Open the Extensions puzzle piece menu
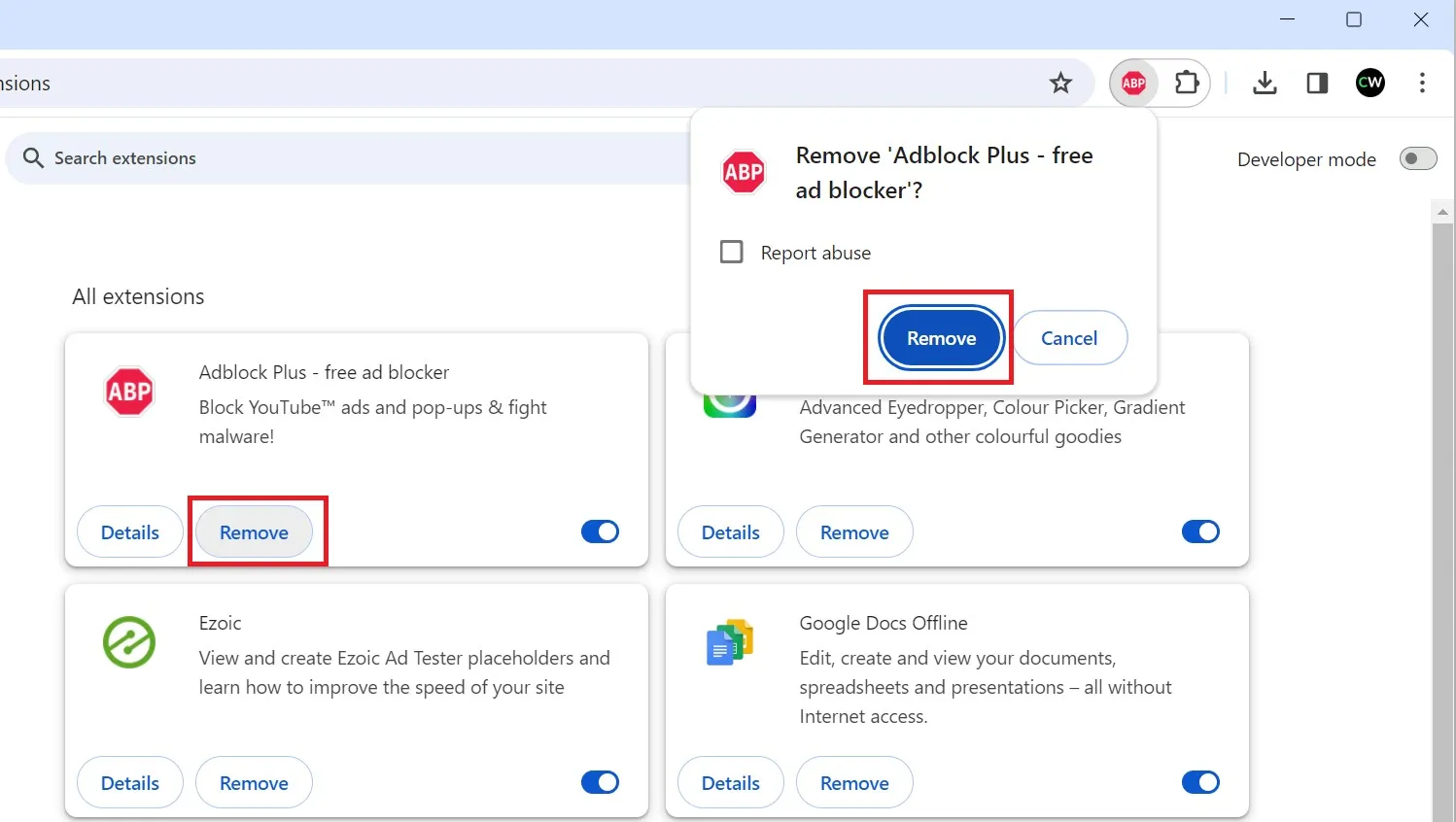Image resolution: width=1456 pixels, height=822 pixels. click(1187, 84)
